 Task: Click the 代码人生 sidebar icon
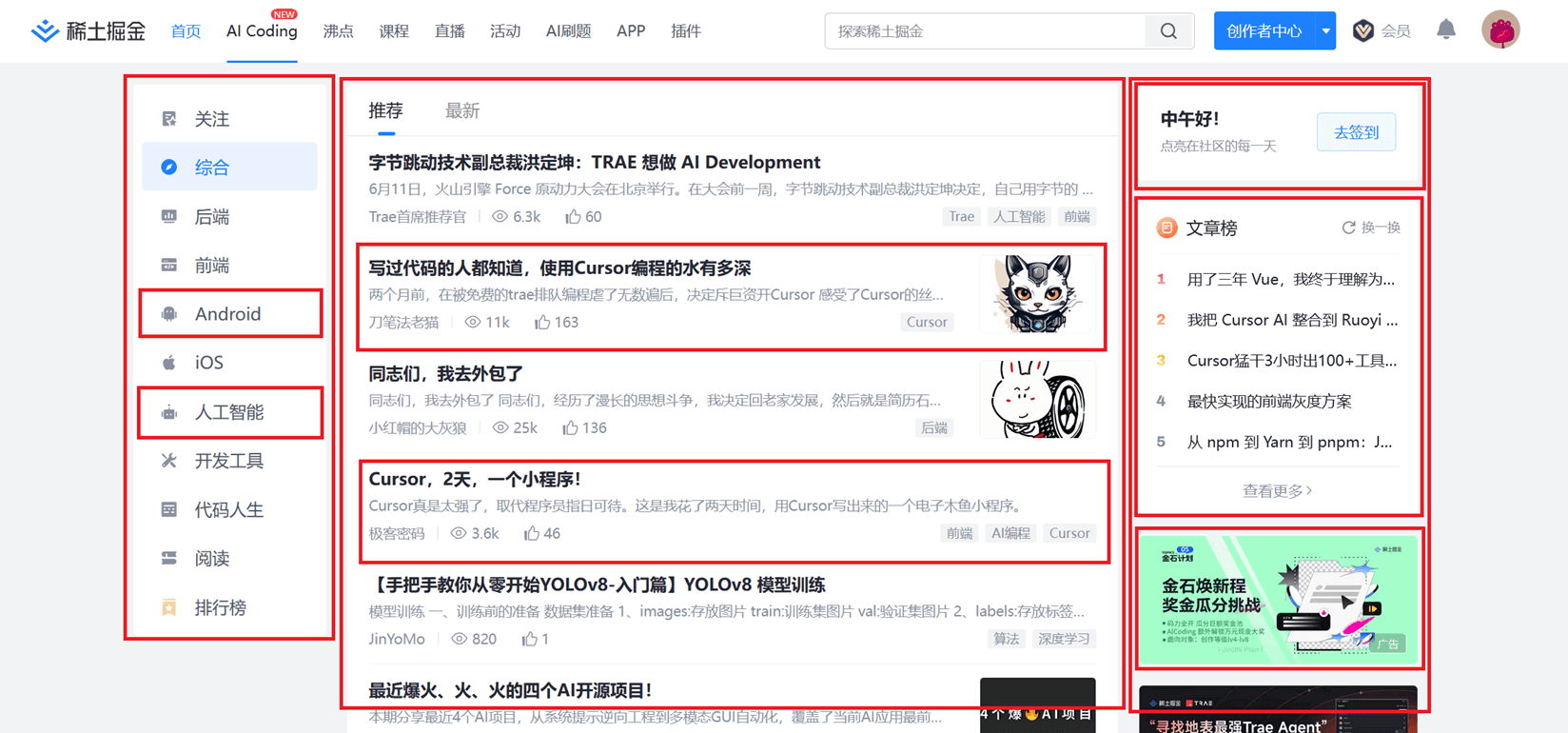(x=169, y=510)
